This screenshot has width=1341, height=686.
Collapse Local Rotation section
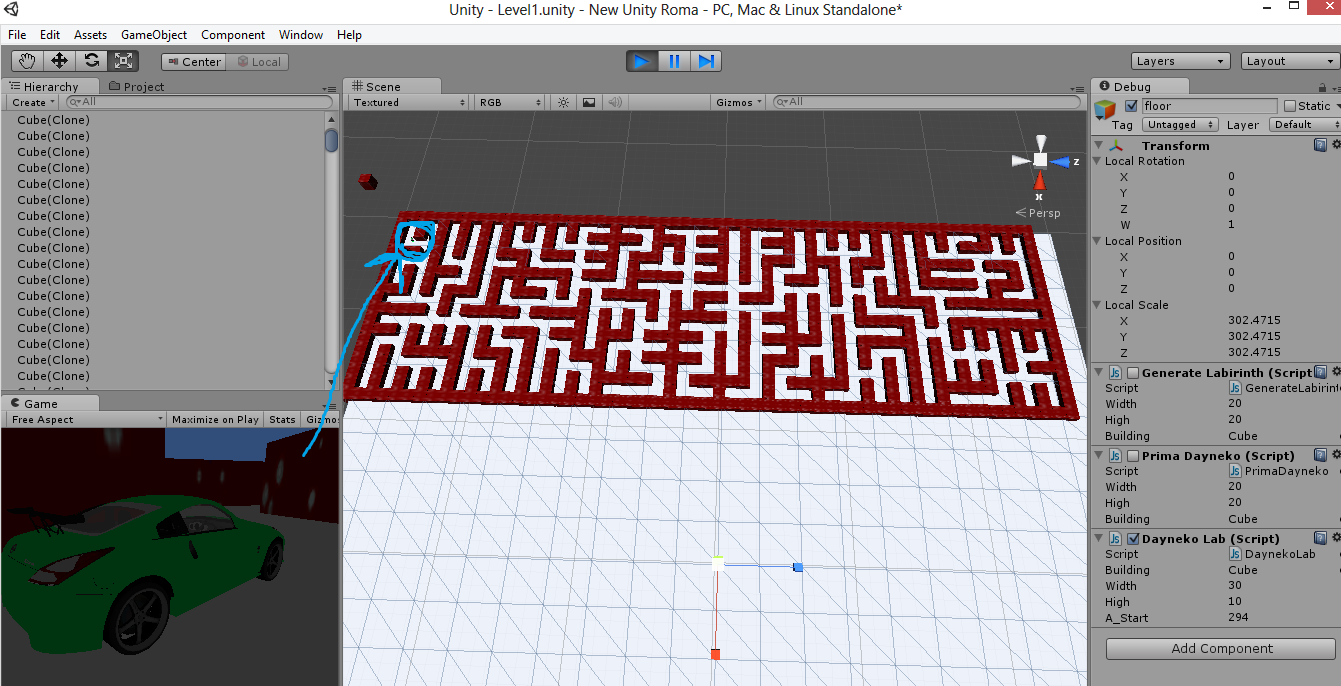pyautogui.click(x=1098, y=161)
